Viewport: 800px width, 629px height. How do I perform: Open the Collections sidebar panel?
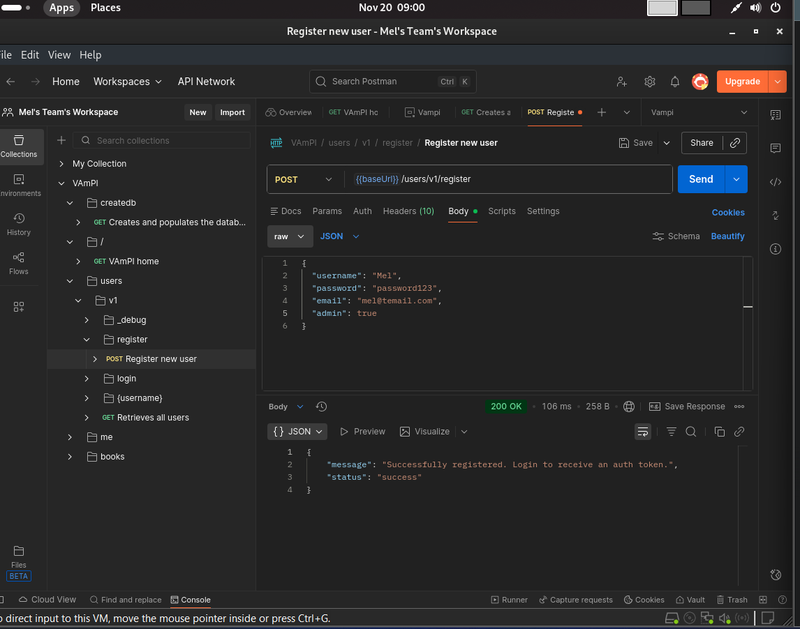click(18, 145)
